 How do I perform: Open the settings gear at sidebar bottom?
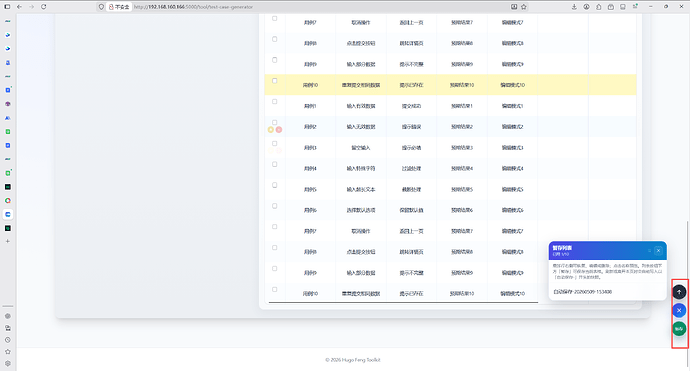[x=8, y=364]
